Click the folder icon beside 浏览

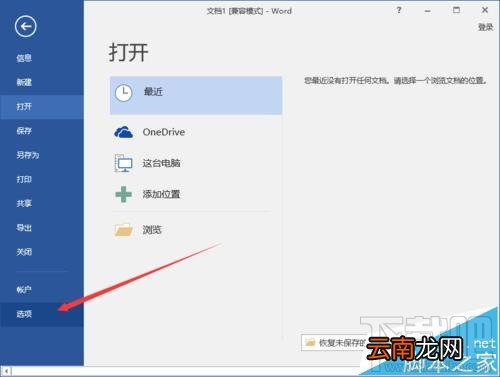(x=124, y=230)
